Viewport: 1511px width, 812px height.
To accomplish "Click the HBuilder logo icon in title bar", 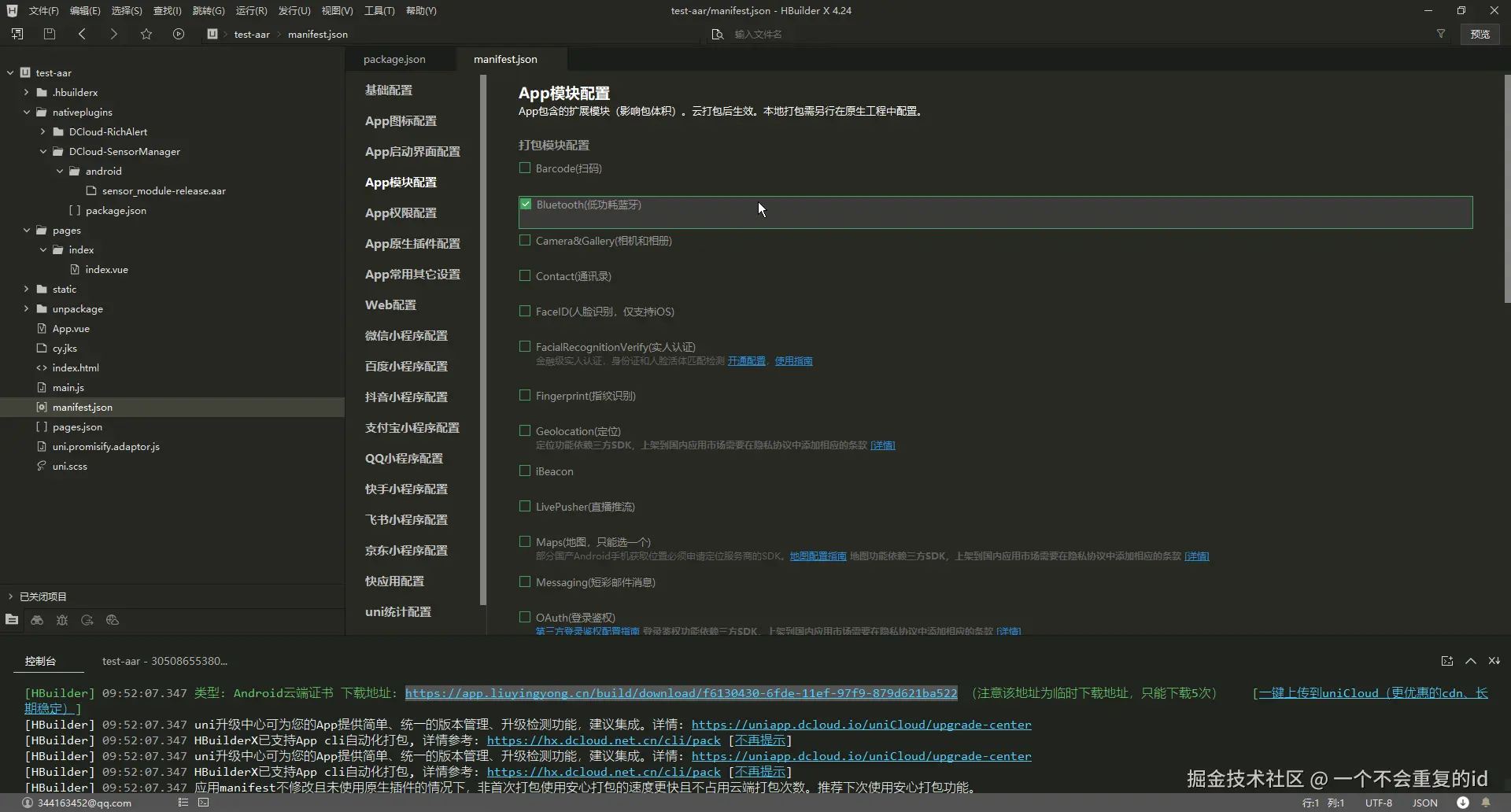I will tap(12, 10).
